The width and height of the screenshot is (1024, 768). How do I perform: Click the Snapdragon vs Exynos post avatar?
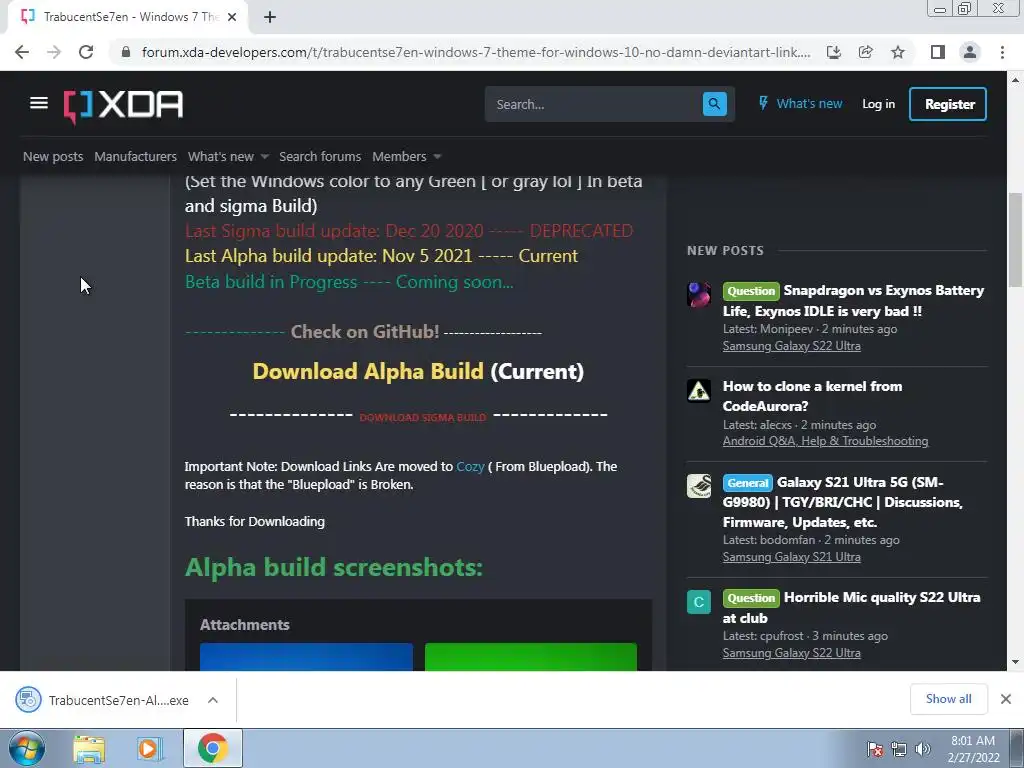coord(699,295)
